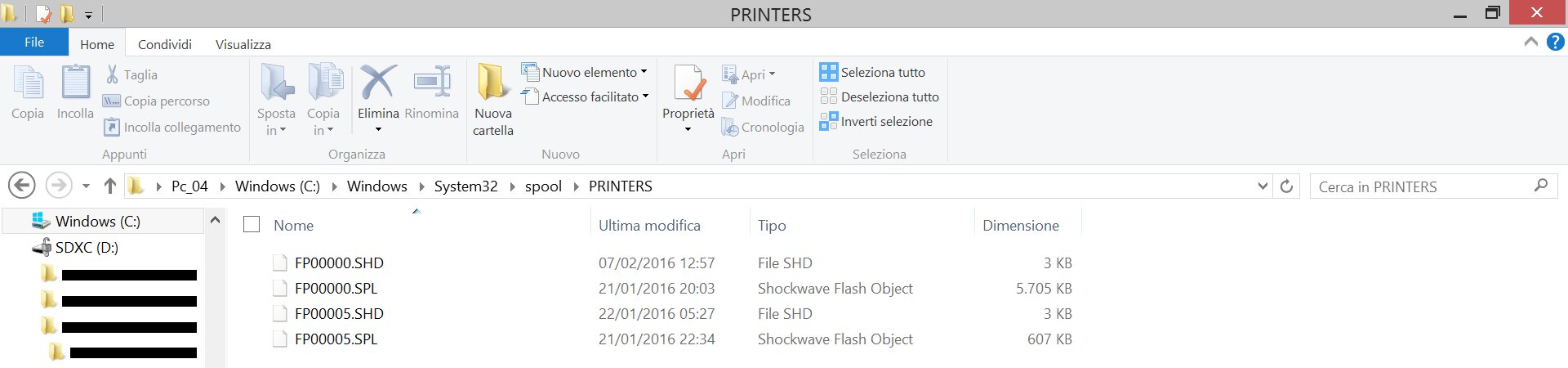The image size is (1568, 368).
Task: Click the Seleziona tutto icon
Action: 829,72
